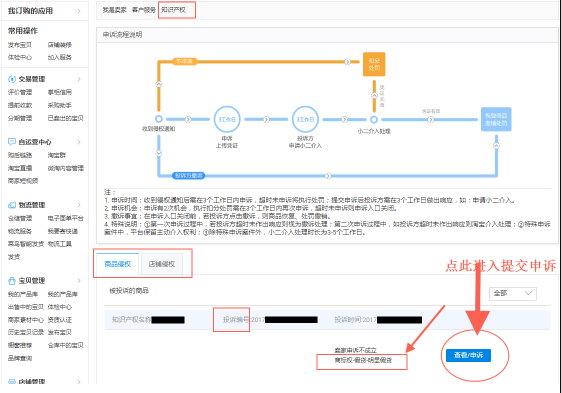
Task: Expand the 物流管理 chevron arrow
Action: pyautogui.click(x=79, y=205)
